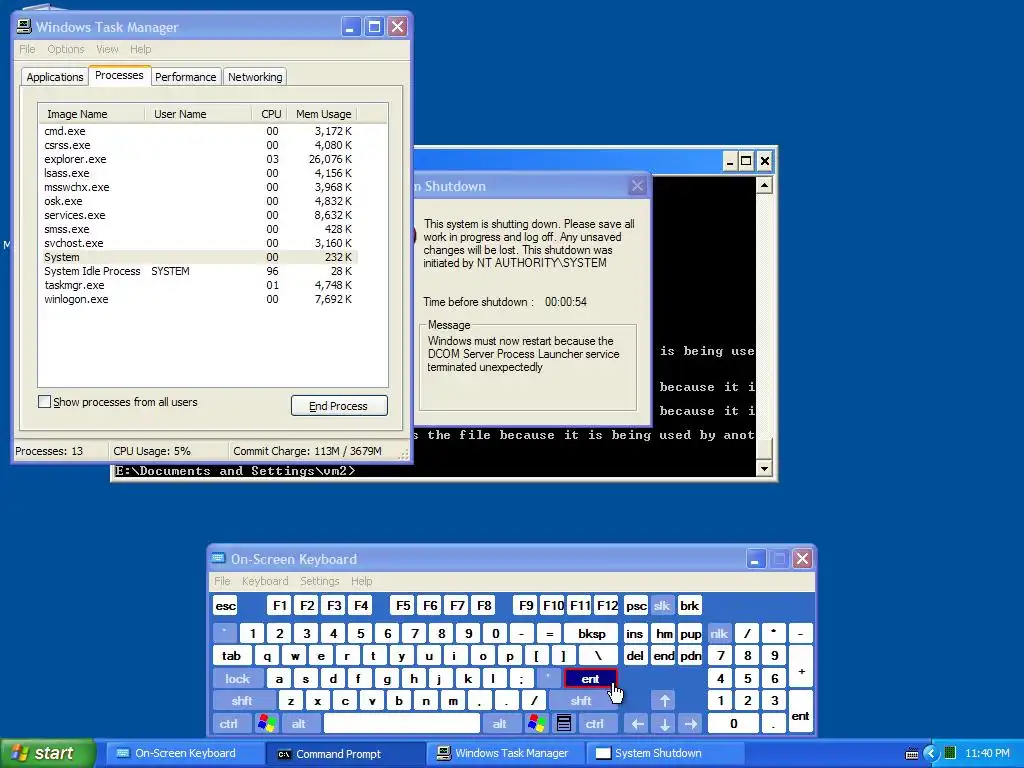Close the System Shutdown dialog

pyautogui.click(x=637, y=186)
